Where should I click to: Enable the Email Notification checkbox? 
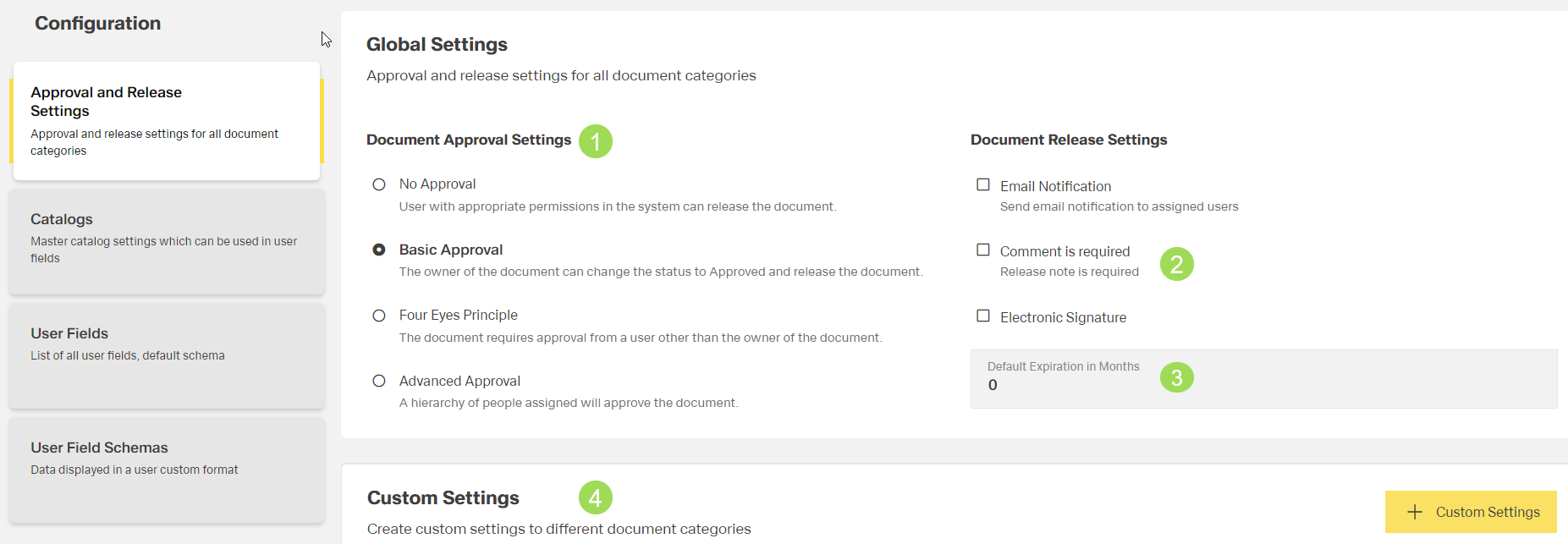click(x=982, y=184)
